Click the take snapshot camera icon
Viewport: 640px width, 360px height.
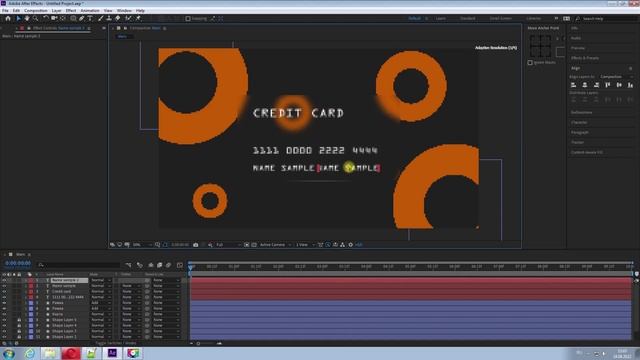point(196,245)
